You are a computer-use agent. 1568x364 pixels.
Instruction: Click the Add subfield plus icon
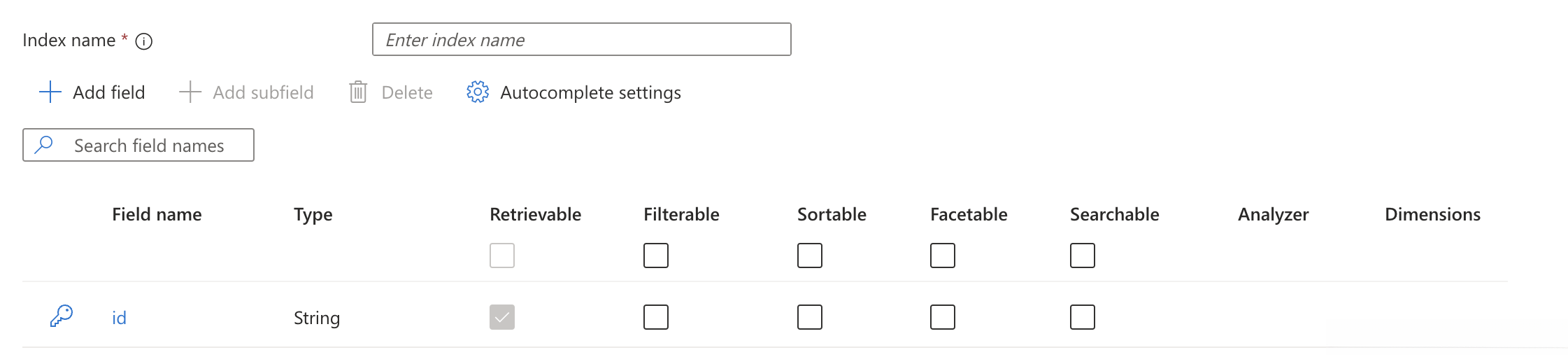tap(190, 92)
